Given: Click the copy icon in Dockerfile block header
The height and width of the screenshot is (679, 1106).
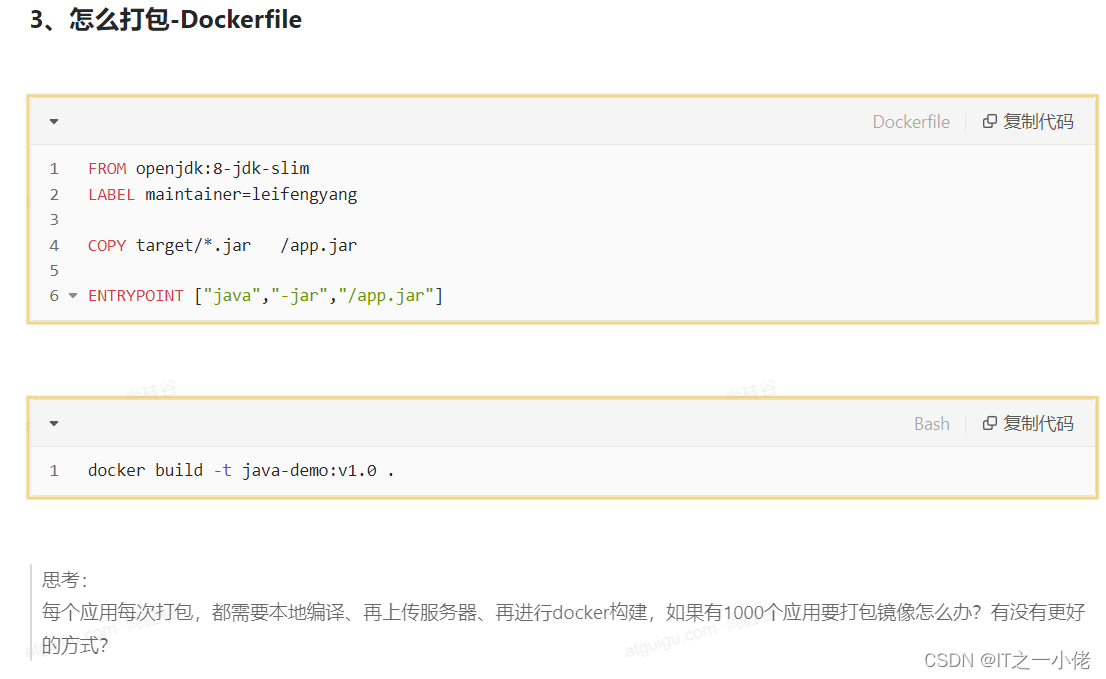Looking at the screenshot, I should pyautogui.click(x=990, y=121).
